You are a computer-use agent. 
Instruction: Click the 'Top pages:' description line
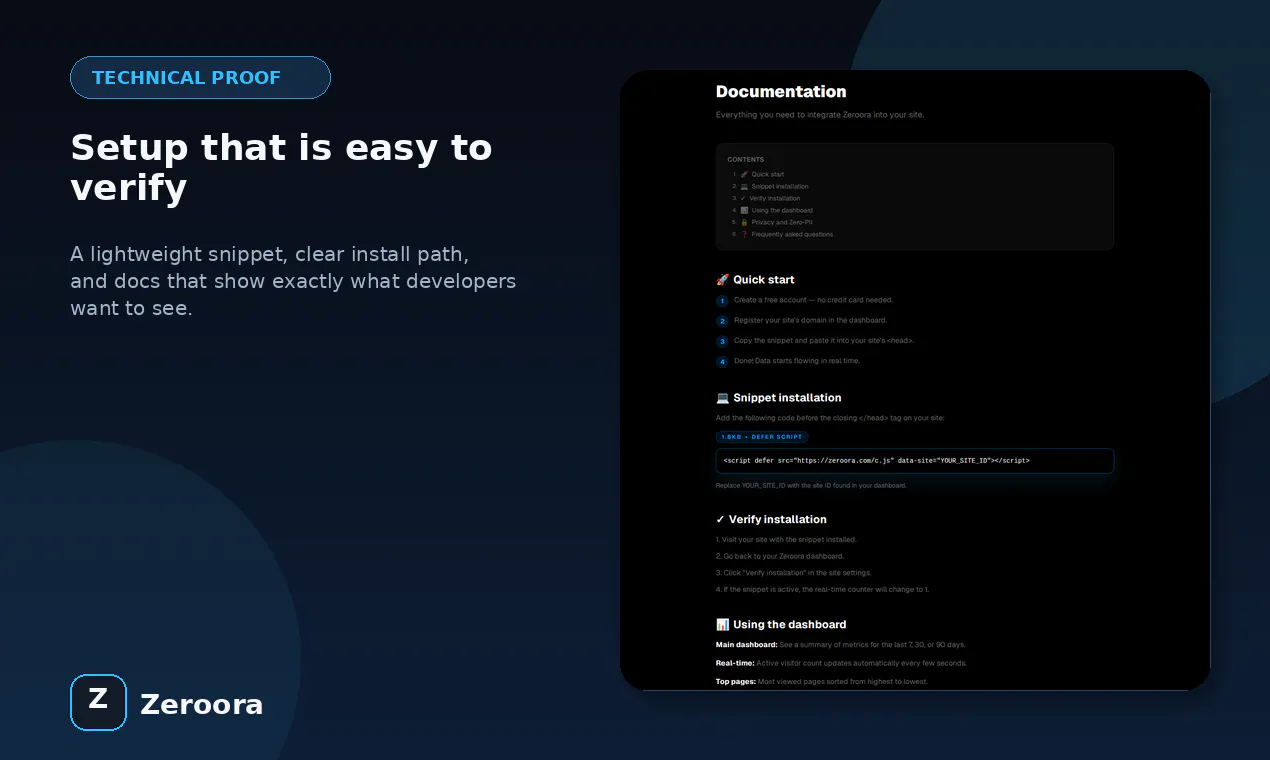point(822,682)
